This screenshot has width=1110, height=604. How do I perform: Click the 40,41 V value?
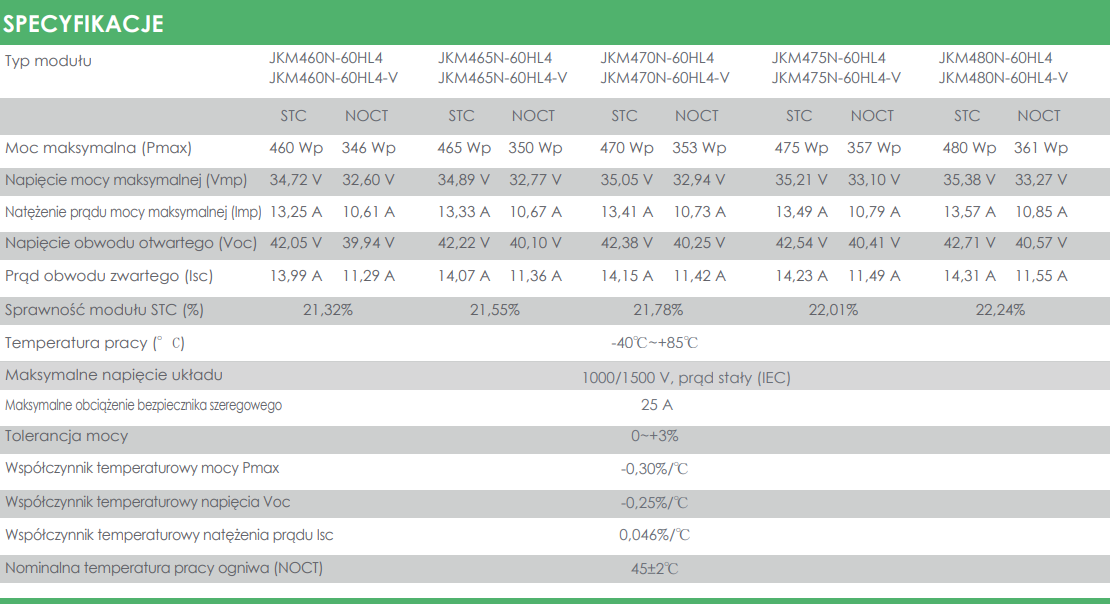point(874,243)
